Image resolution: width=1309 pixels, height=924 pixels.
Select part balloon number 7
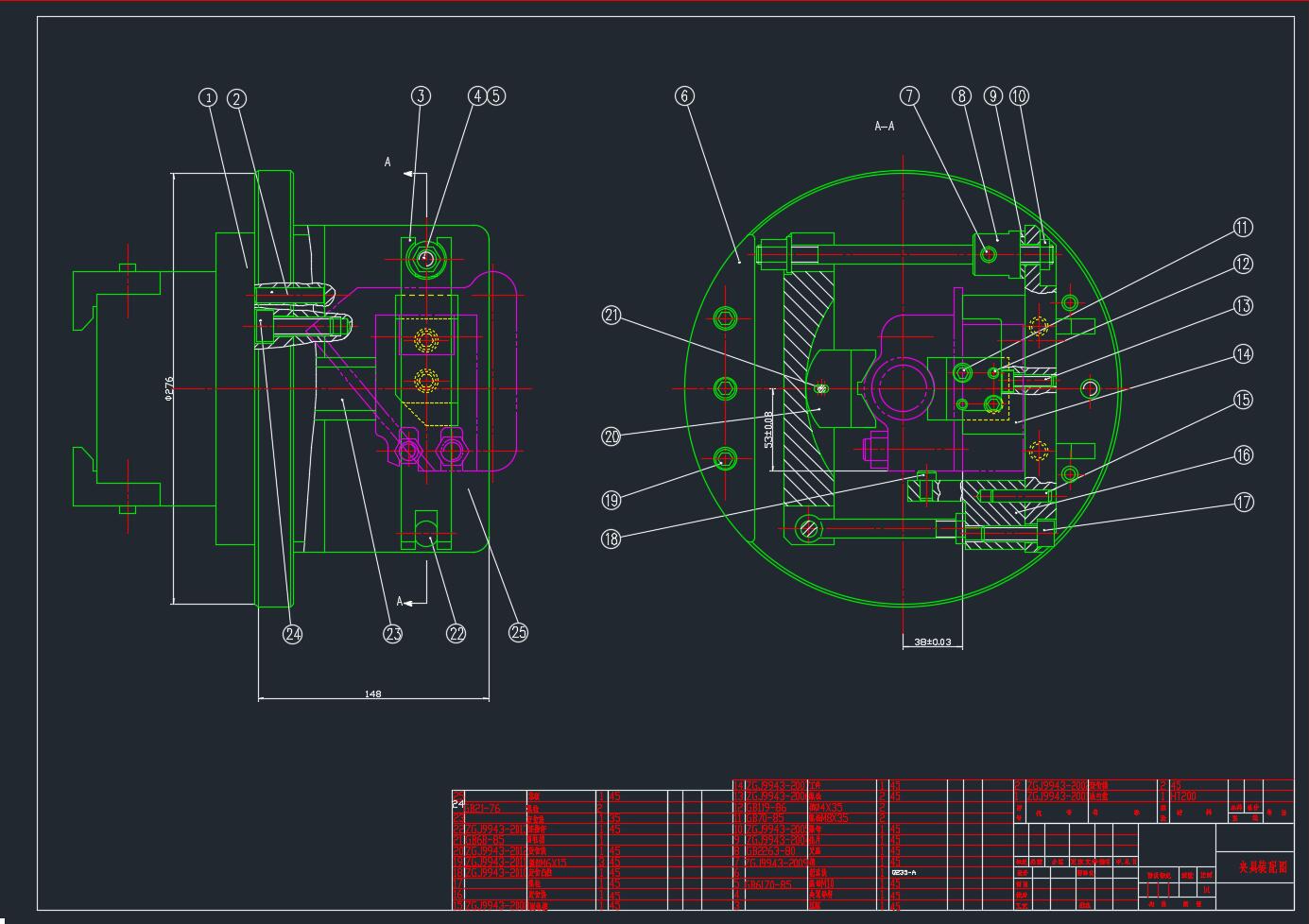pos(909,95)
